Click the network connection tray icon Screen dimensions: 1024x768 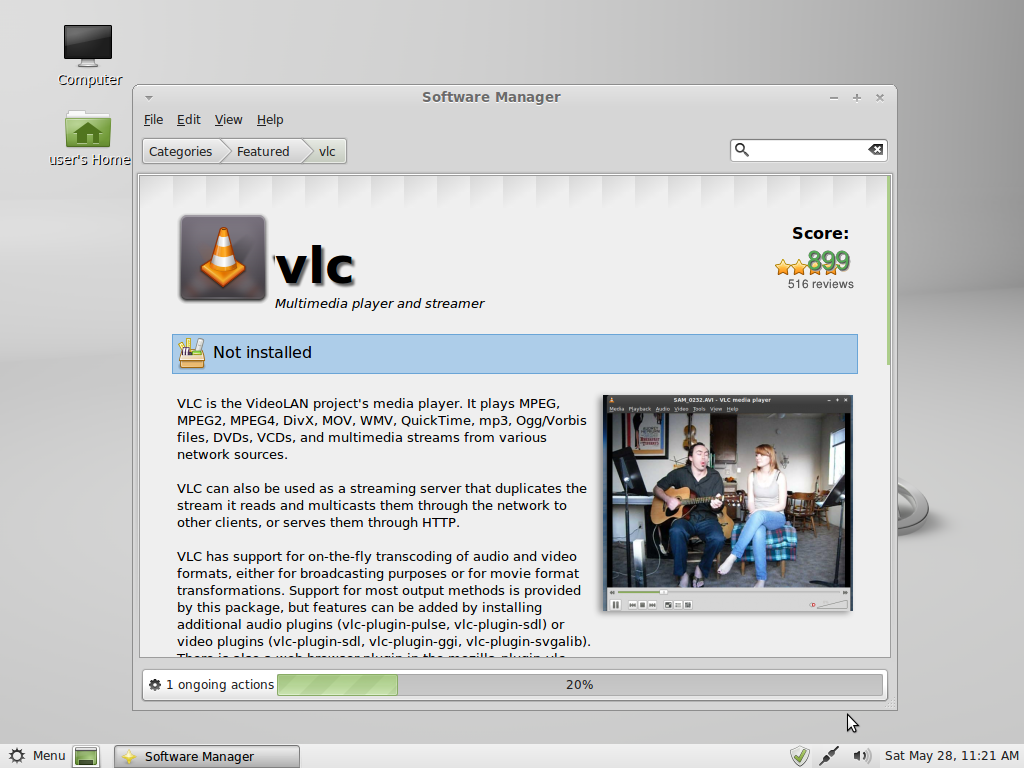[829, 756]
